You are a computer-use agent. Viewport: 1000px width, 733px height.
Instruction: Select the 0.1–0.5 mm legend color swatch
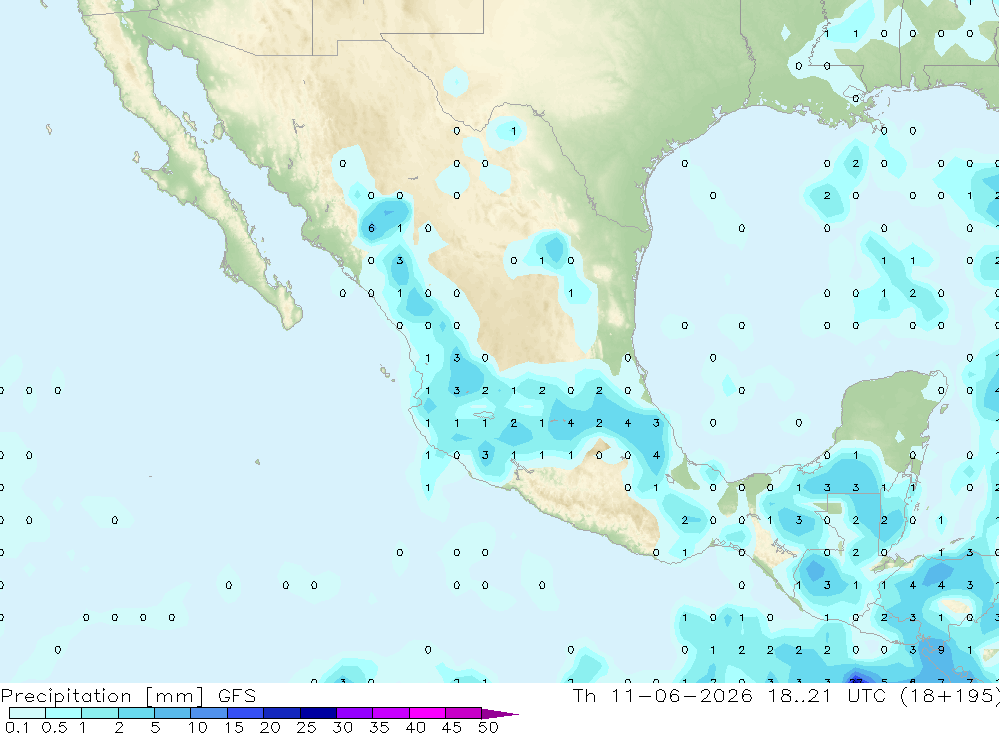click(27, 713)
